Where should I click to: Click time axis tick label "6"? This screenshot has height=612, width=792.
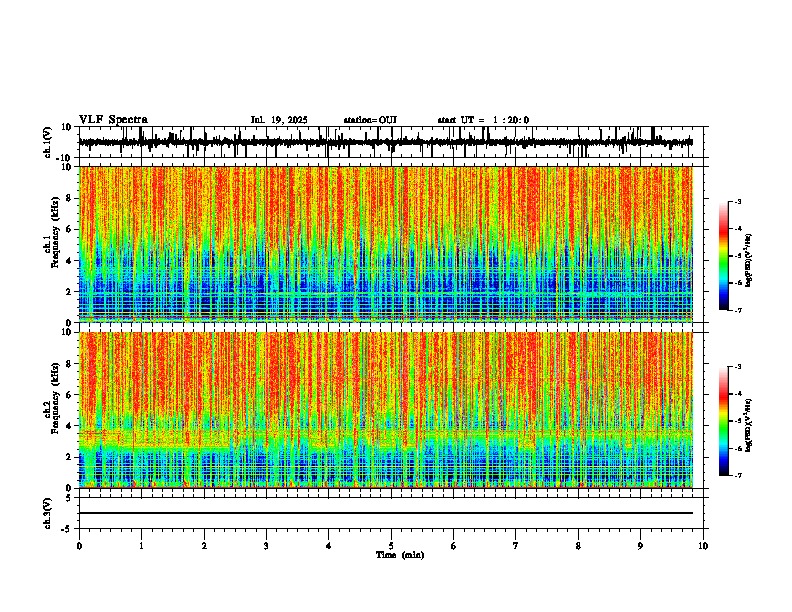coord(453,546)
